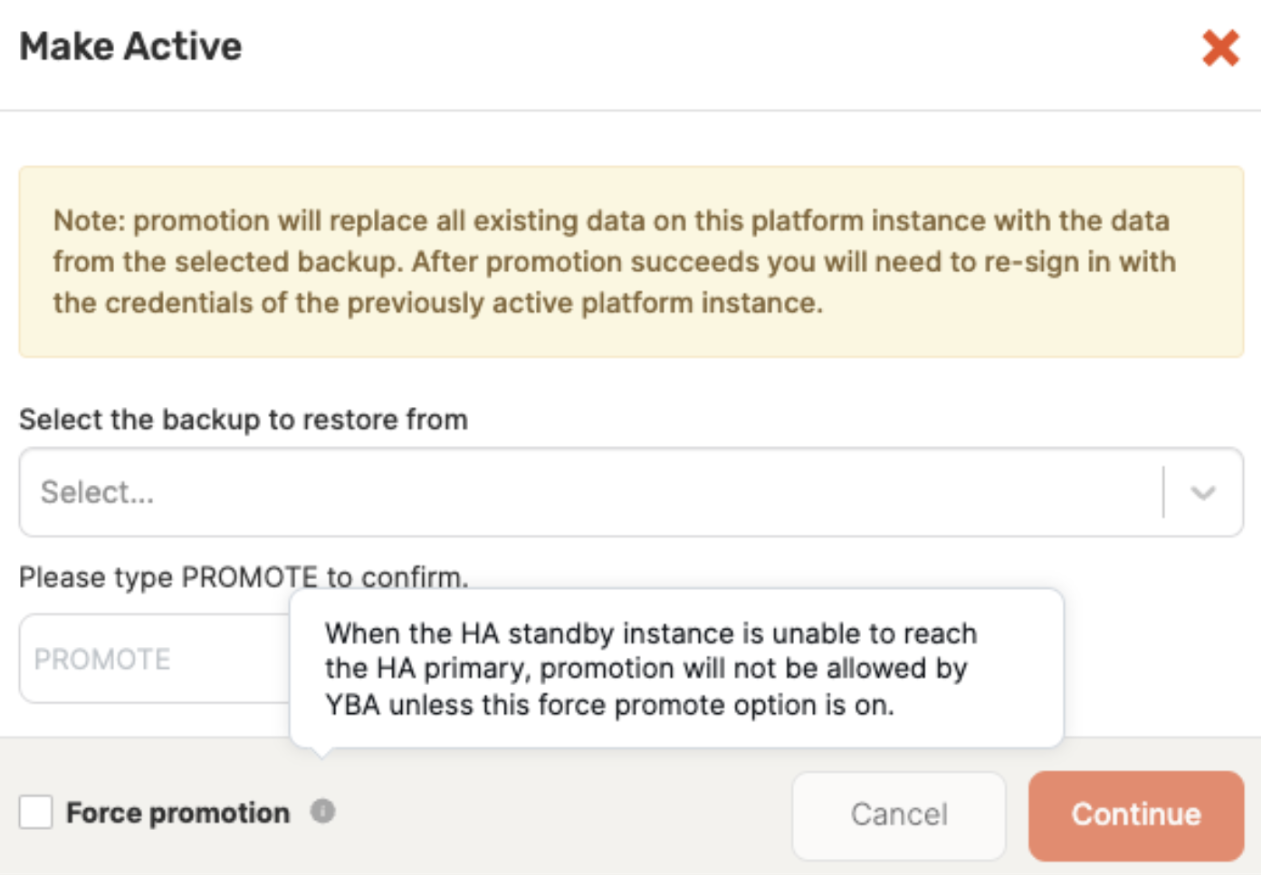
Task: Click the Select... placeholder in the backup field
Action: [x=97, y=492]
